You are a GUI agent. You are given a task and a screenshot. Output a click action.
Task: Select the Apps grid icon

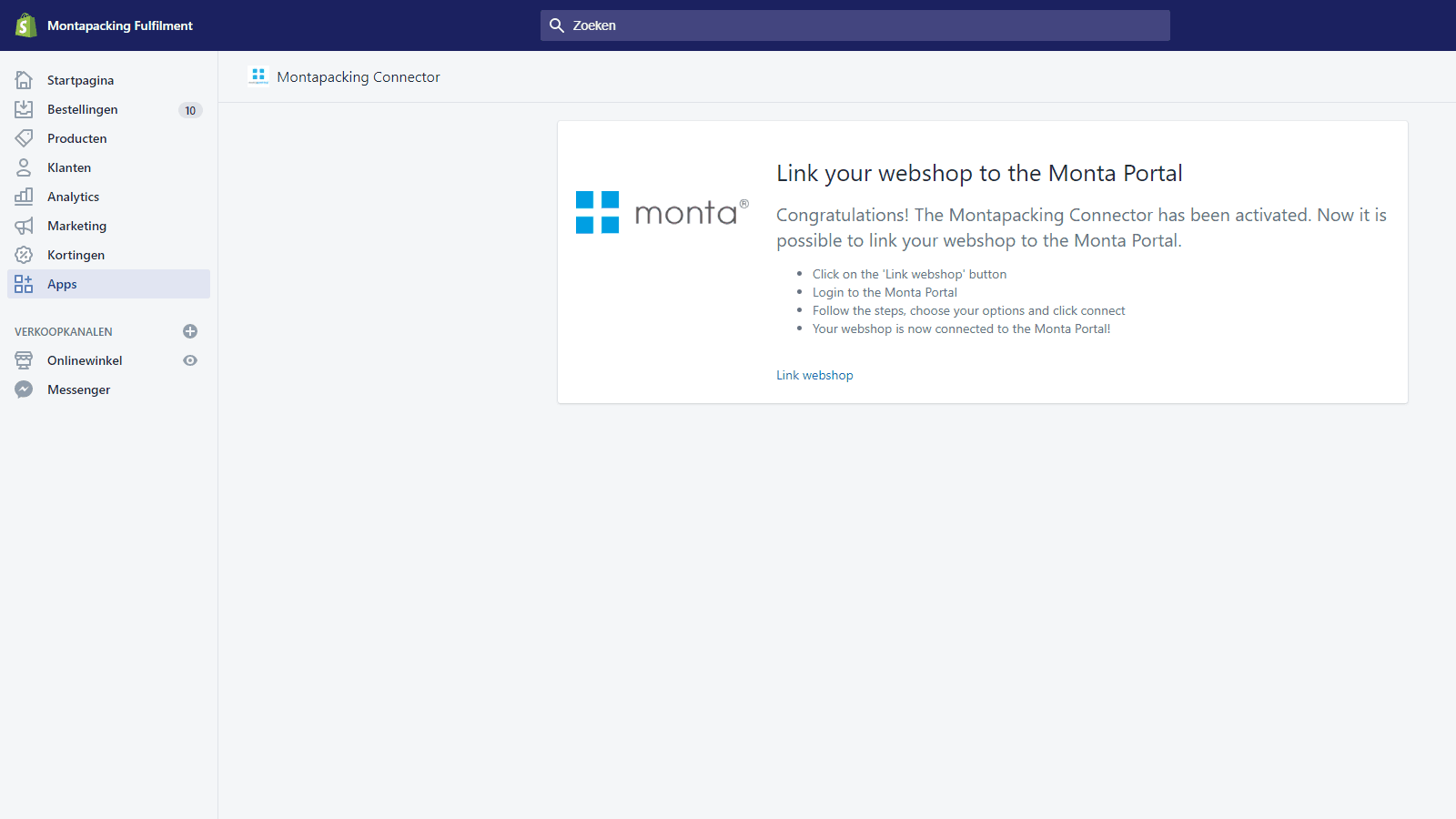pyautogui.click(x=24, y=284)
